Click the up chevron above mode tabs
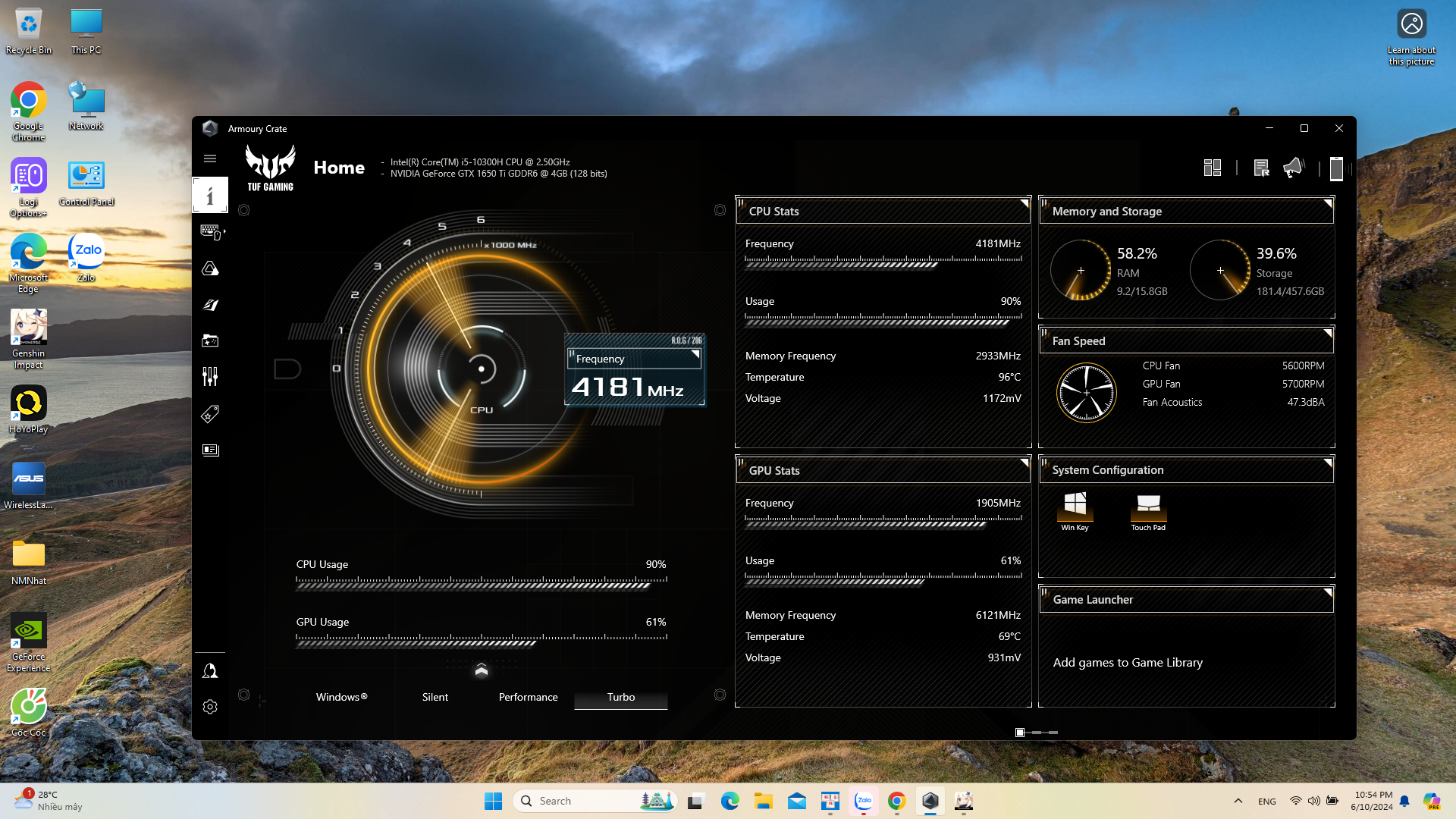Viewport: 1456px width, 819px height. pyautogui.click(x=481, y=670)
